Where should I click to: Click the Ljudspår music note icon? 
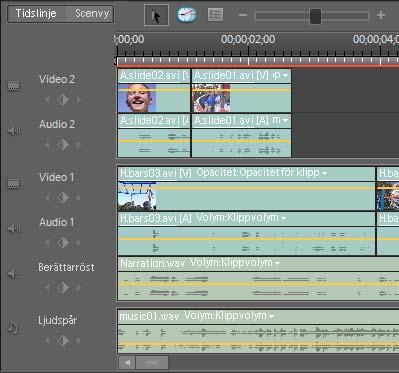coord(13,327)
